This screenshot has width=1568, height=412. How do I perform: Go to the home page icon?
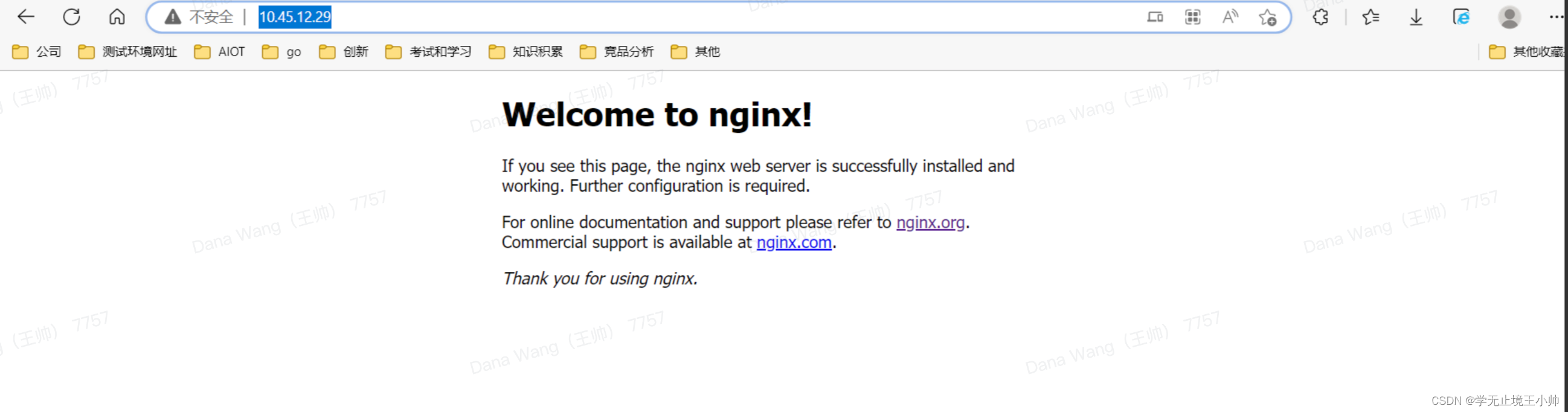tap(117, 16)
